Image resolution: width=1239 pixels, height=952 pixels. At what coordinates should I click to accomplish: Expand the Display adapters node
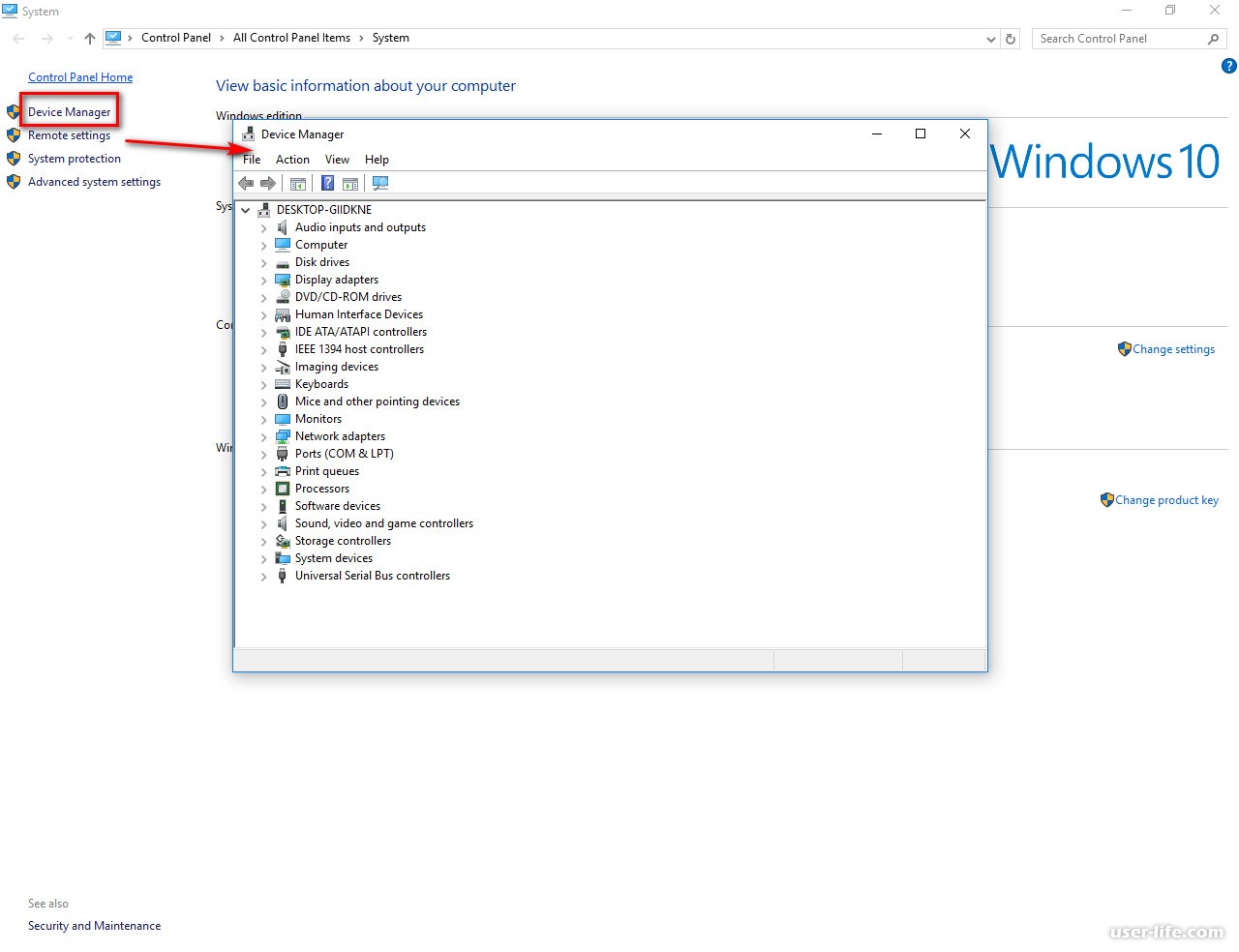[263, 281]
